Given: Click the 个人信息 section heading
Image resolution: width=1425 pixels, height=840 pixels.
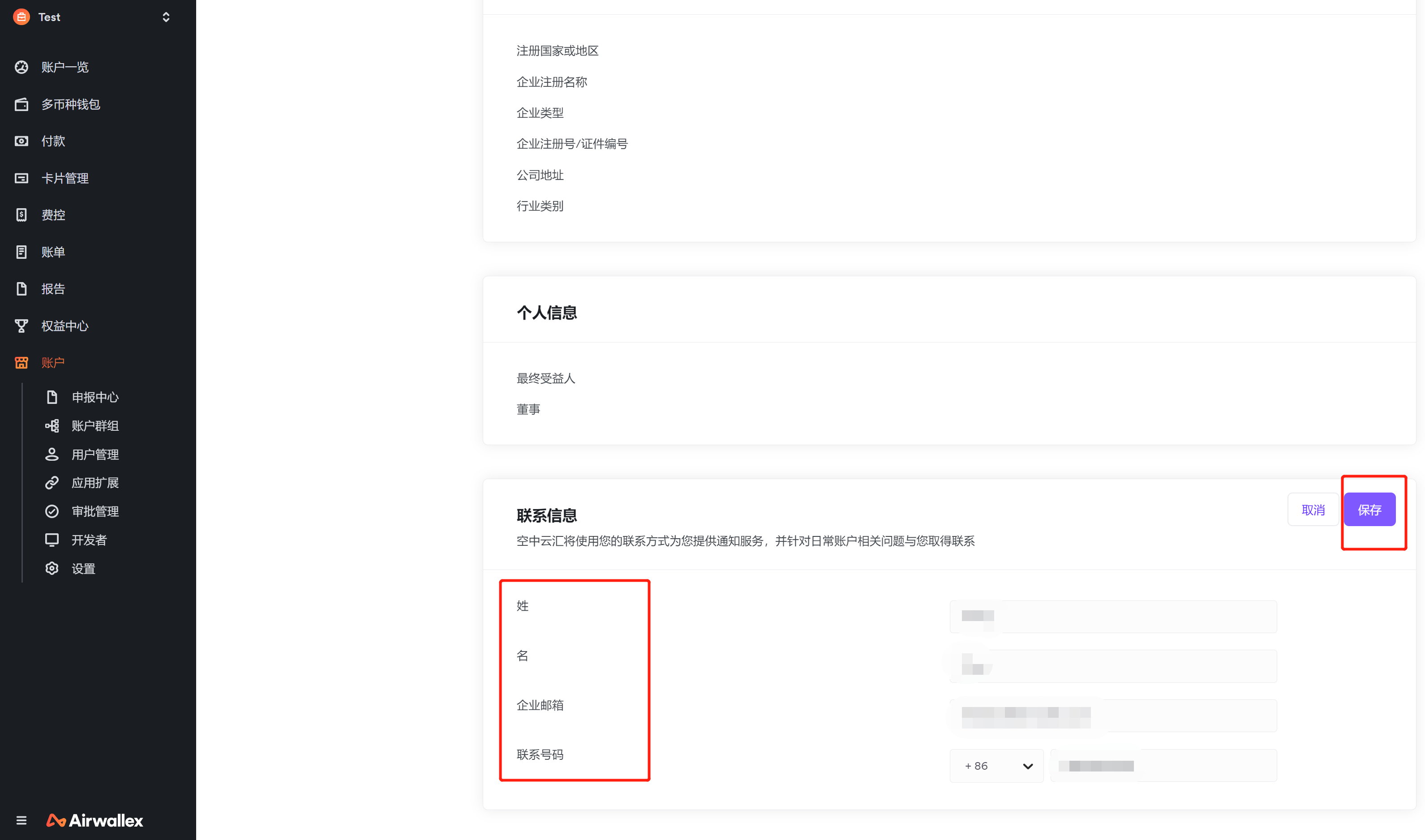Looking at the screenshot, I should [546, 313].
